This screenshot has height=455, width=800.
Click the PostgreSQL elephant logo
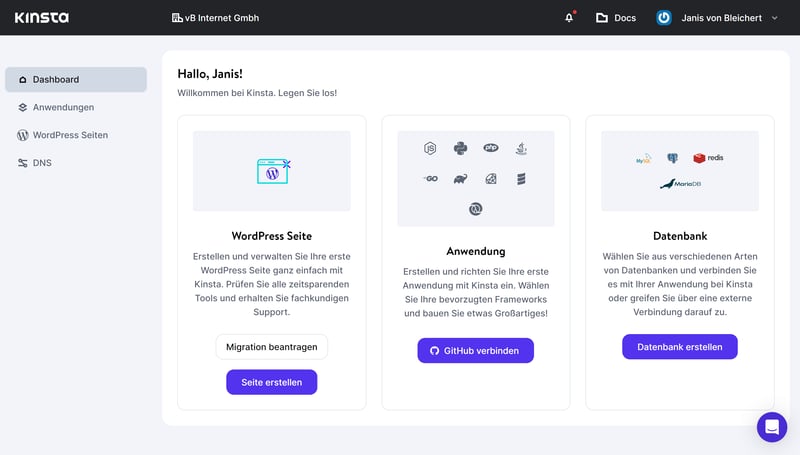[673, 158]
